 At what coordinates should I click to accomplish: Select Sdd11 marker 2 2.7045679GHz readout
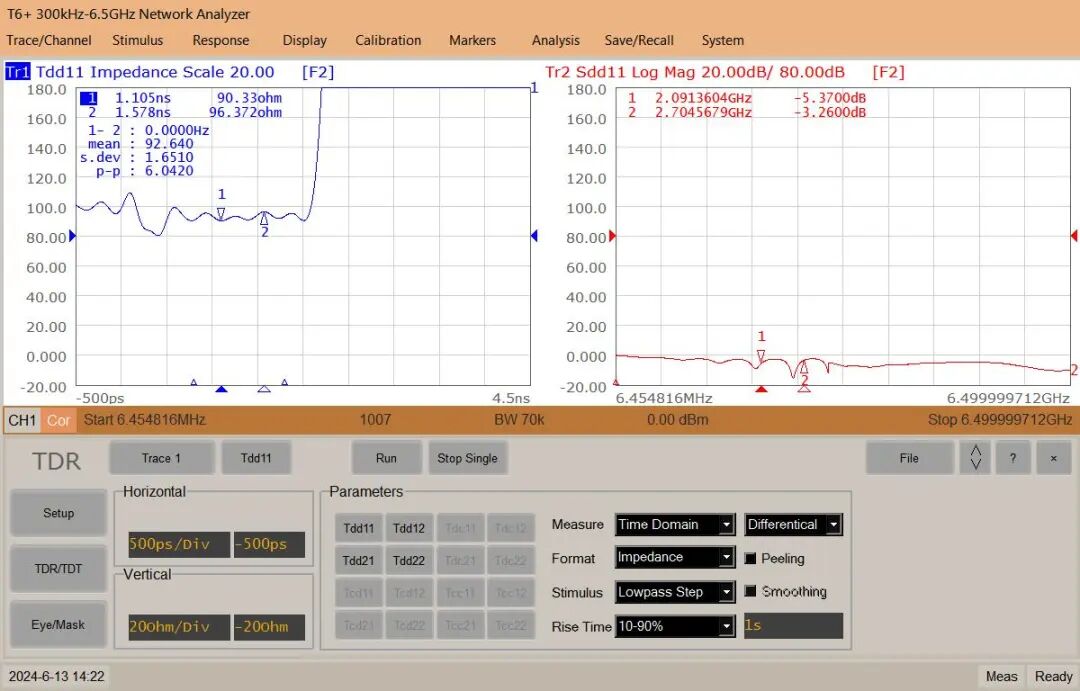[747, 112]
